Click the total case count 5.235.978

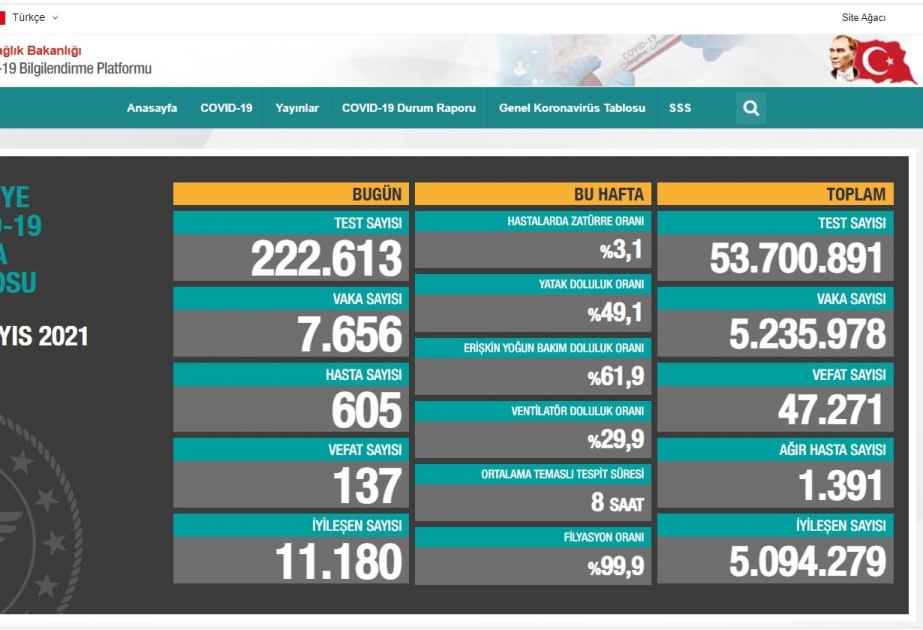[x=807, y=334]
